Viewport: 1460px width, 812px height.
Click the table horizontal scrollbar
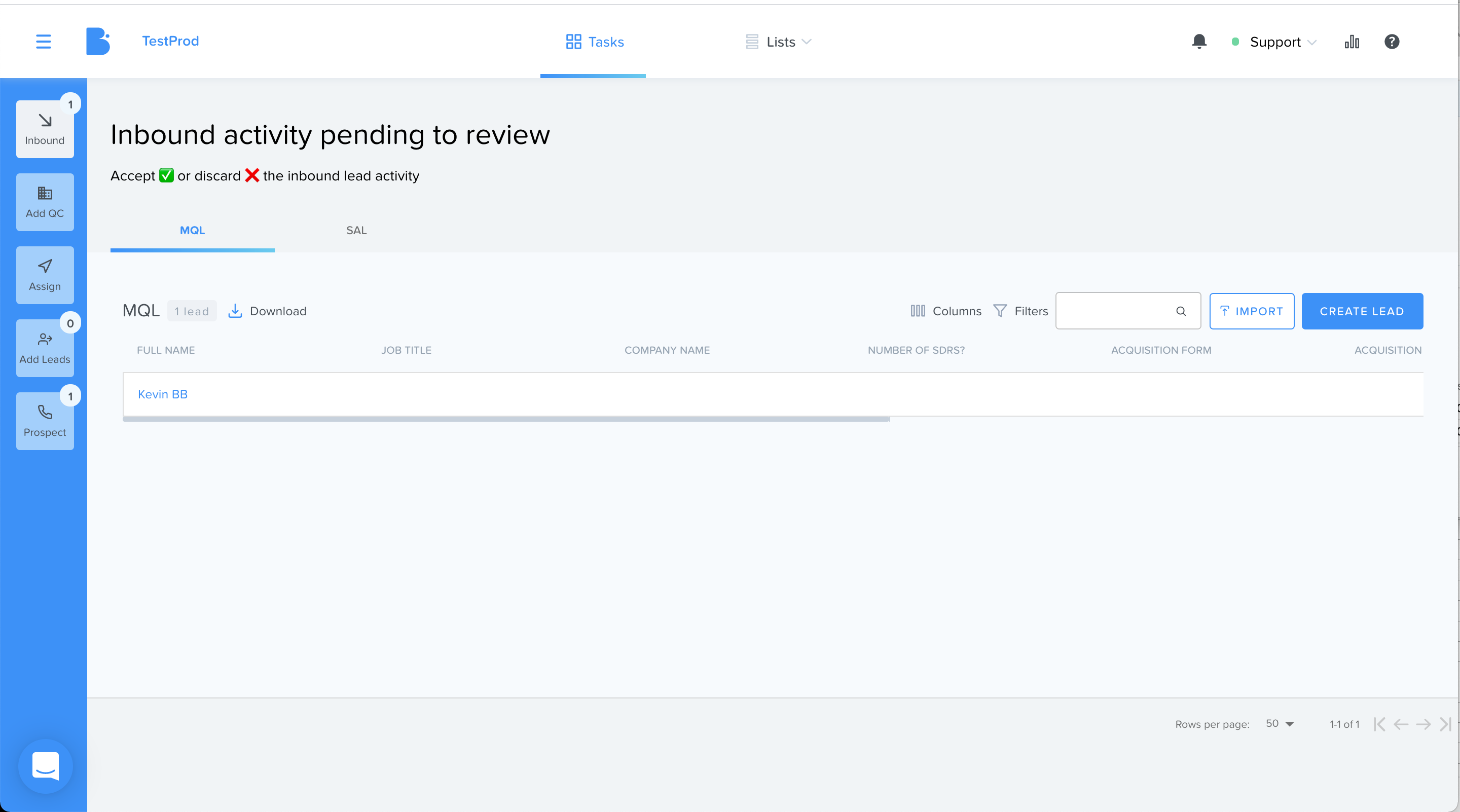[x=506, y=419]
